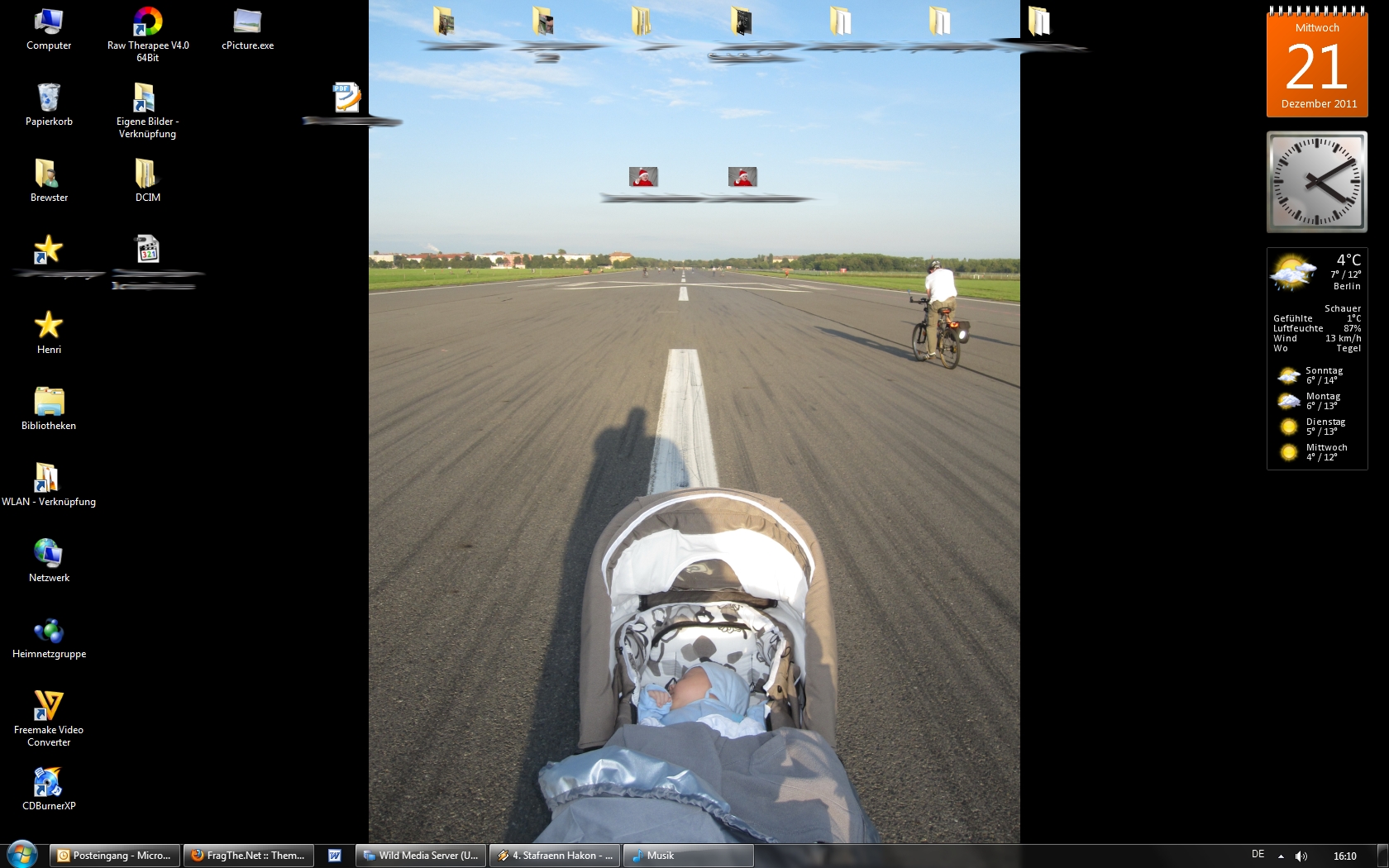Click the taskbar clock showing 16:10
The width and height of the screenshot is (1389, 868).
(1344, 856)
